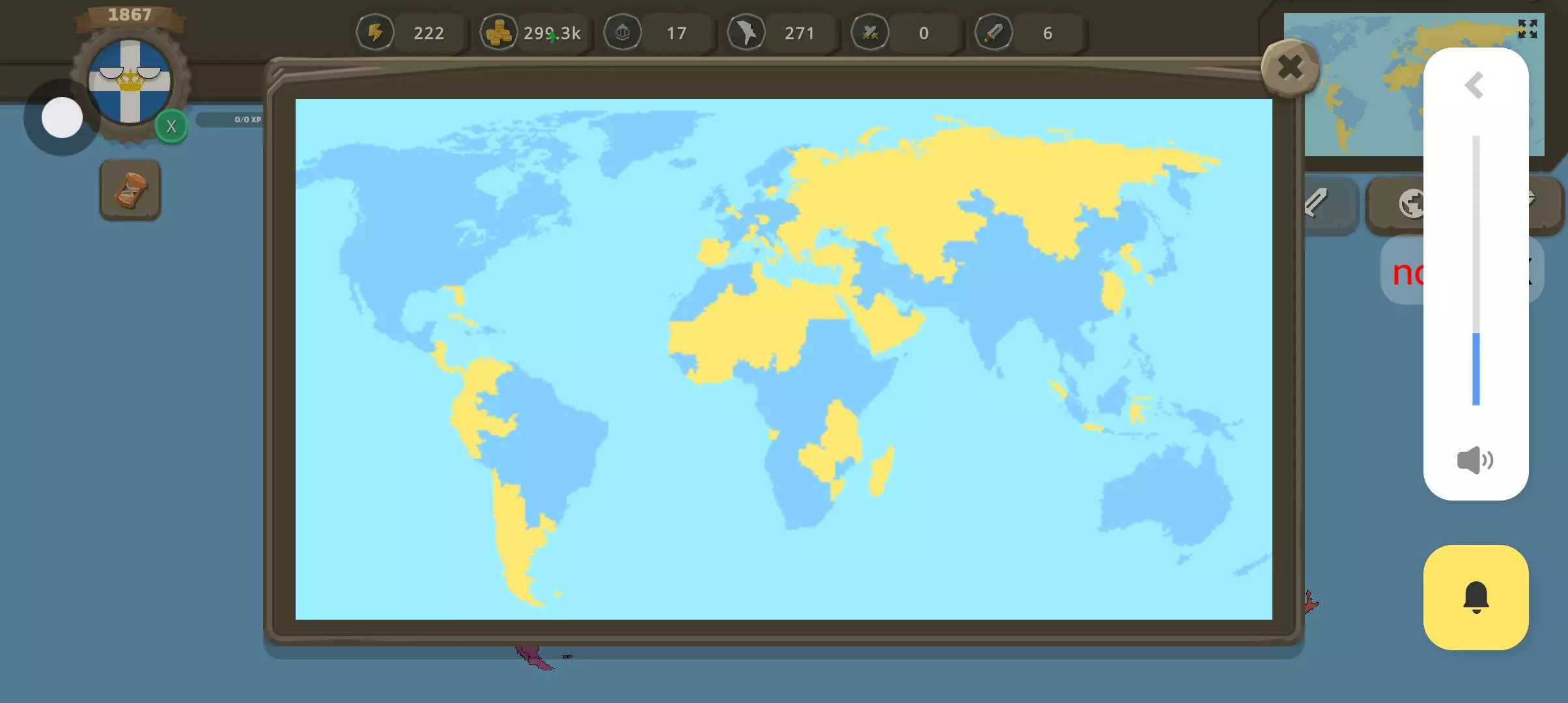Select the gray territory map icon

746,33
